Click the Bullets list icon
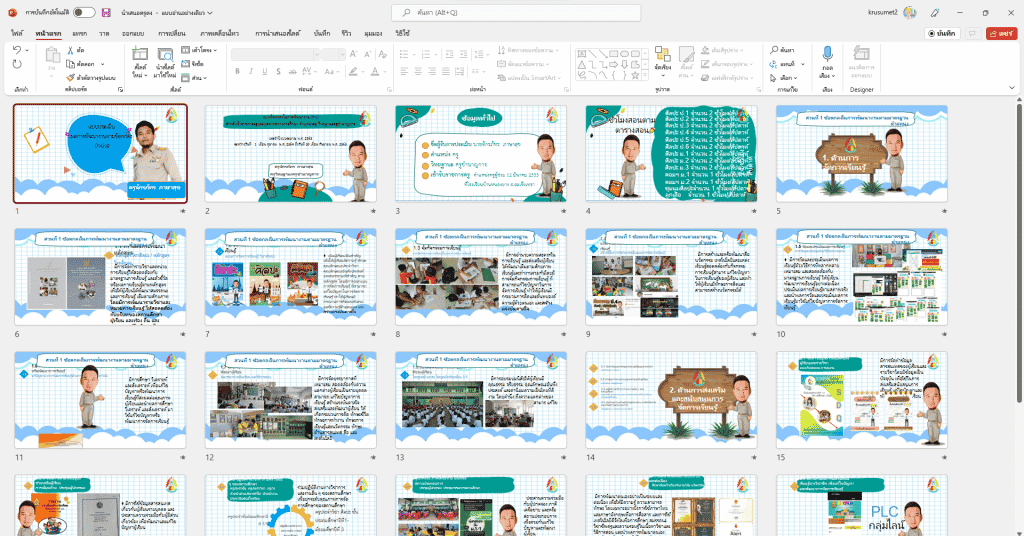Viewport: 1024px width, 536px height. coord(404,54)
